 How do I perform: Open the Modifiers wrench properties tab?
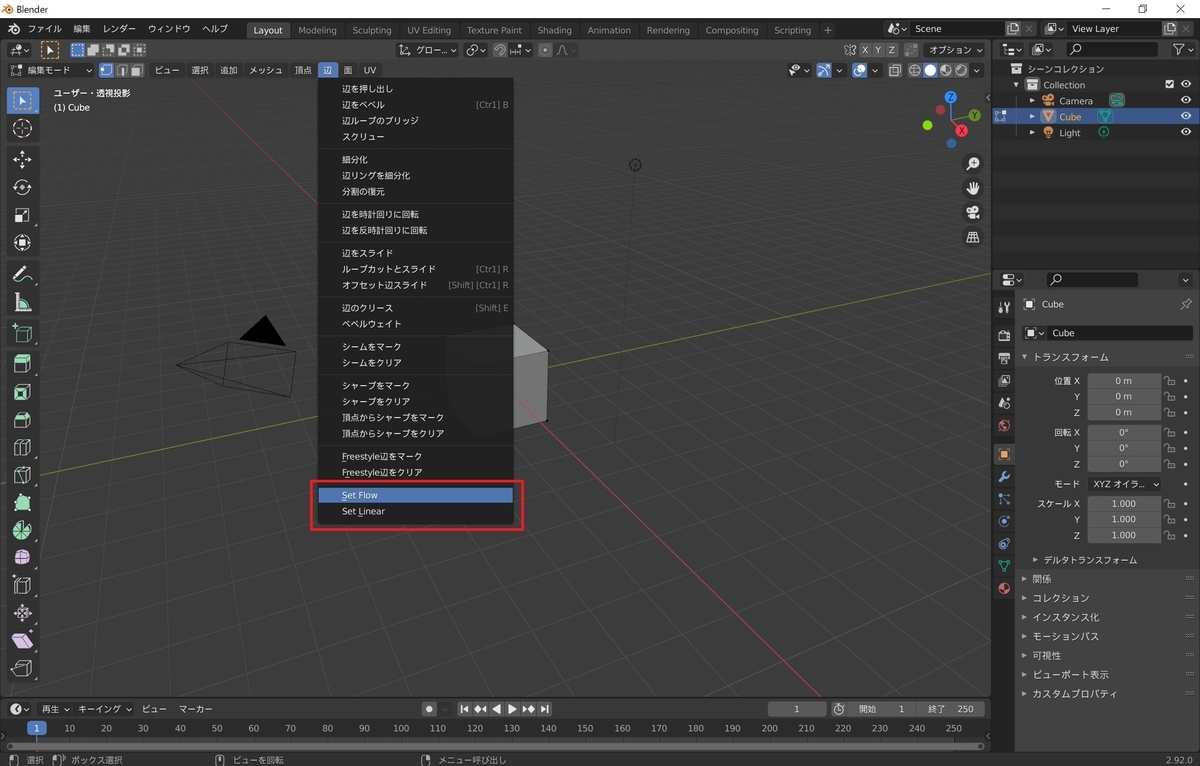(1005, 476)
